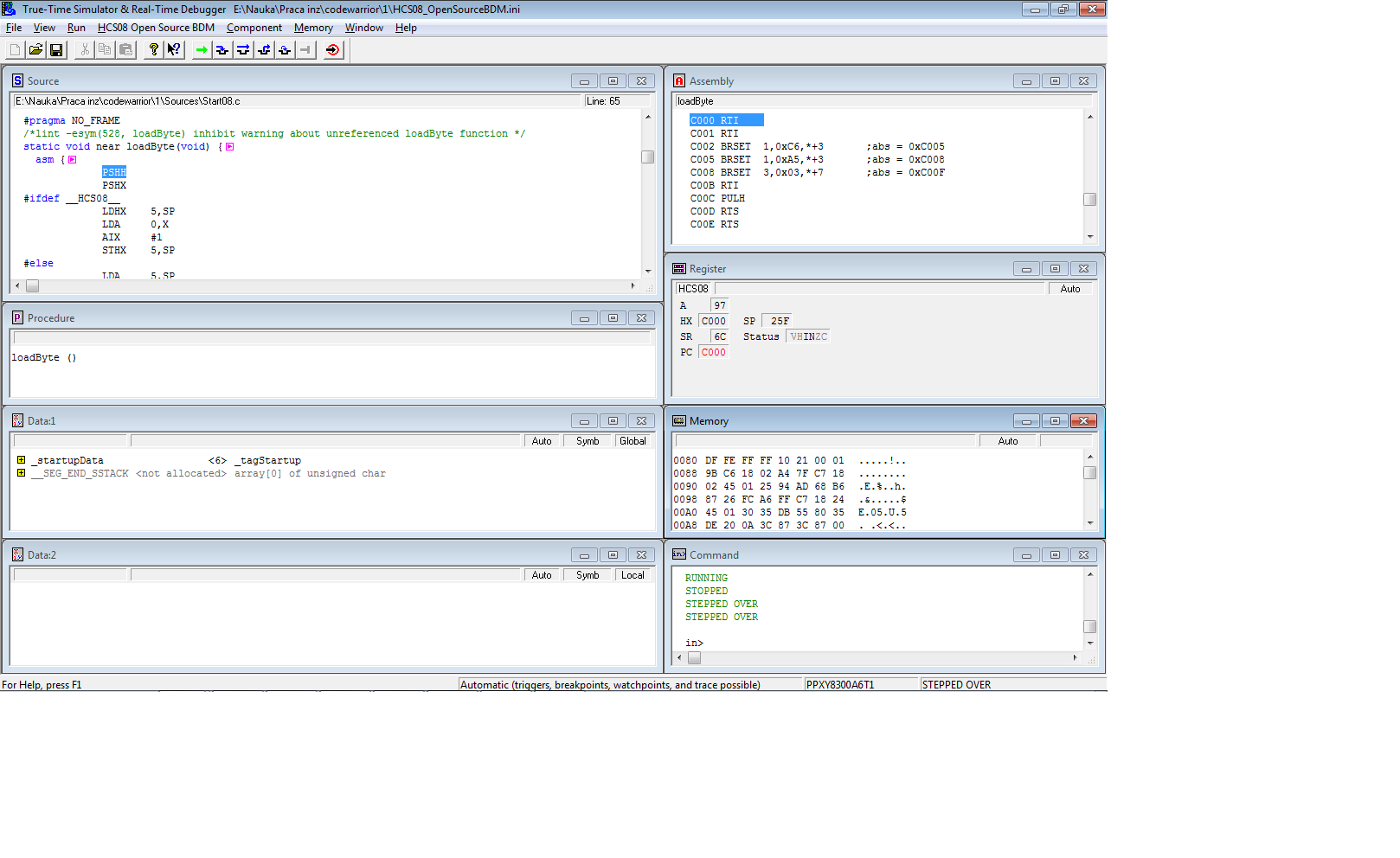Expand the _startupData tree node

point(21,460)
